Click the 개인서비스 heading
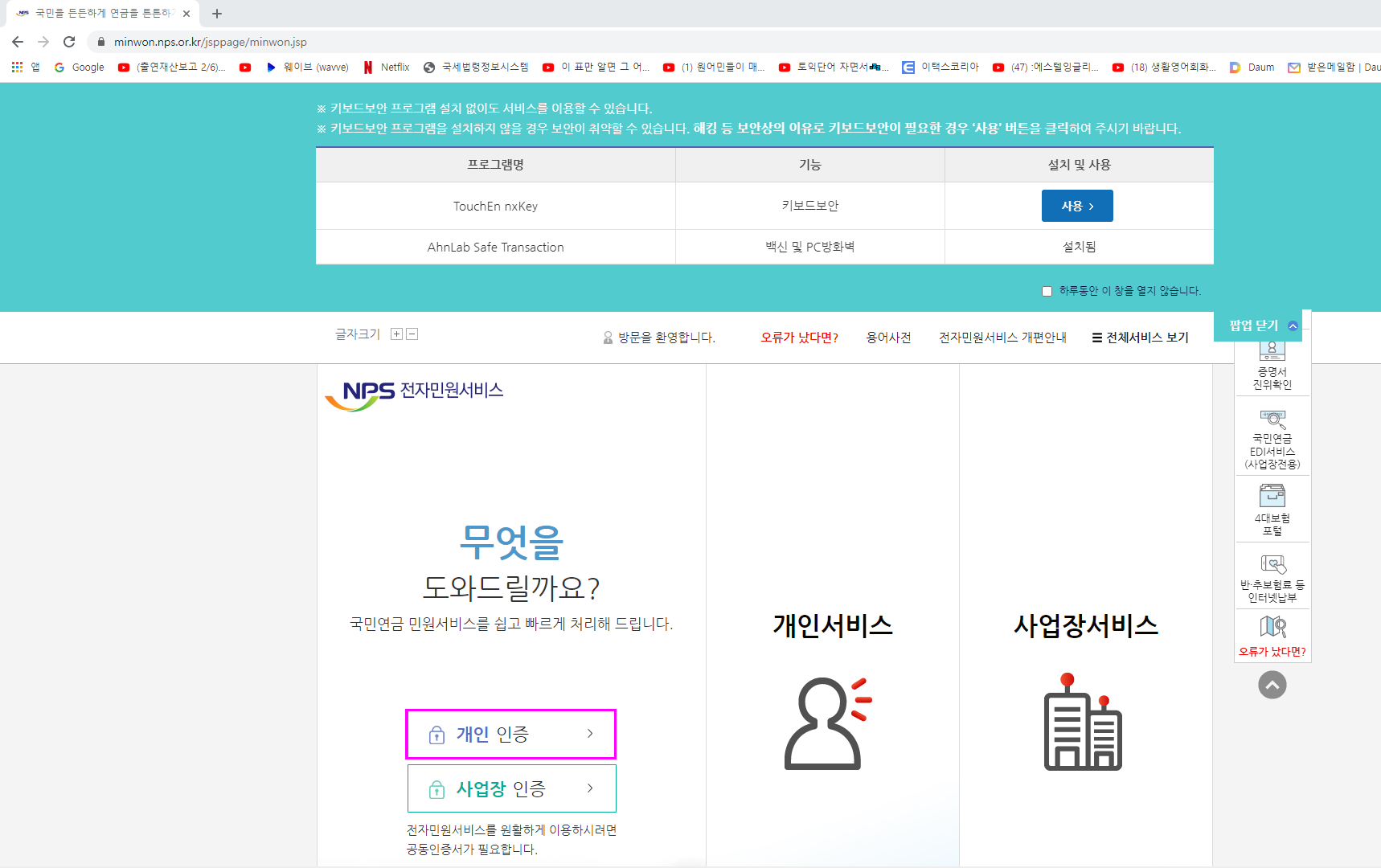This screenshot has height=868, width=1381. coord(833,625)
